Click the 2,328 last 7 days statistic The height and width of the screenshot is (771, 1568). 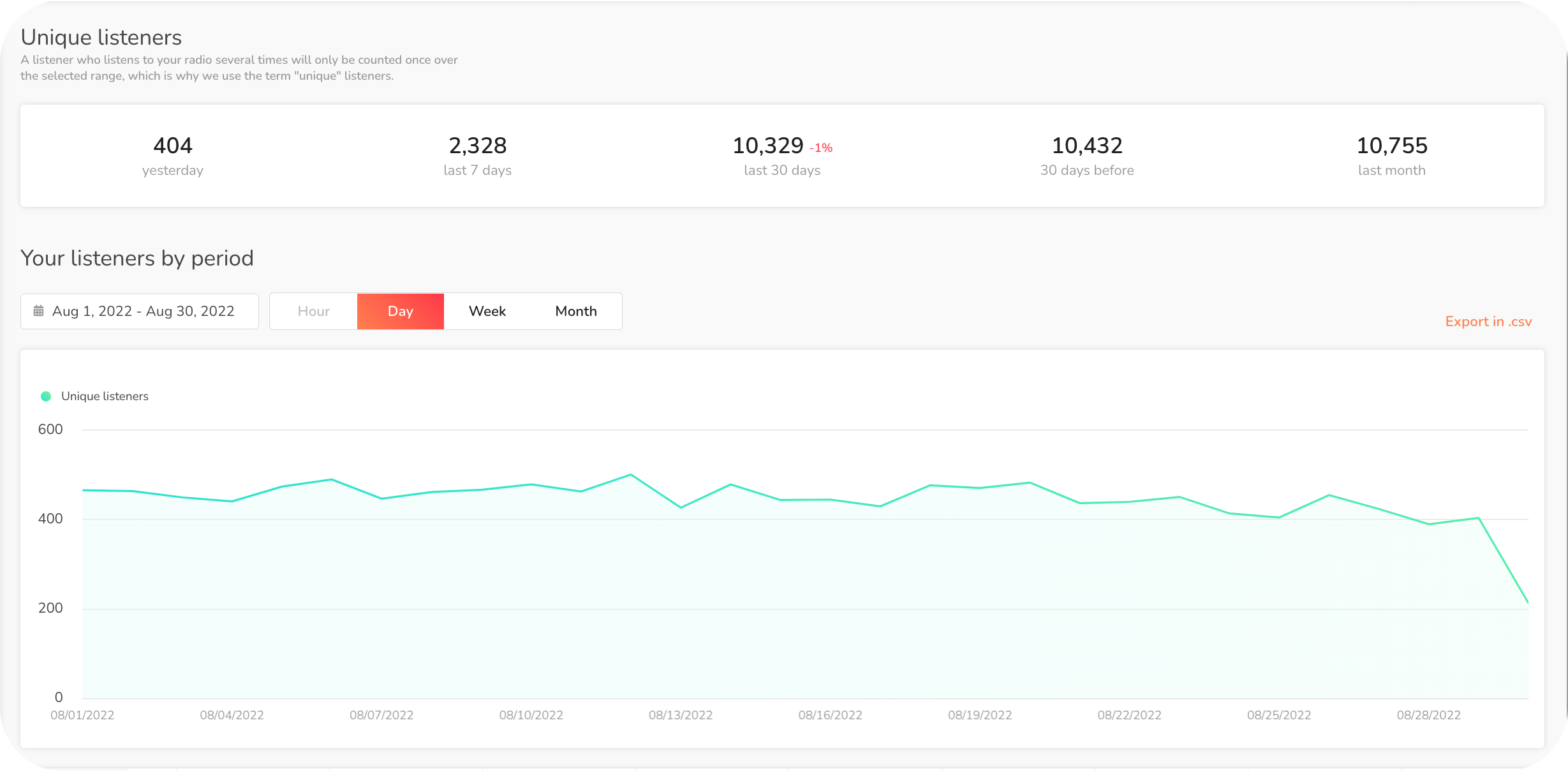click(477, 146)
